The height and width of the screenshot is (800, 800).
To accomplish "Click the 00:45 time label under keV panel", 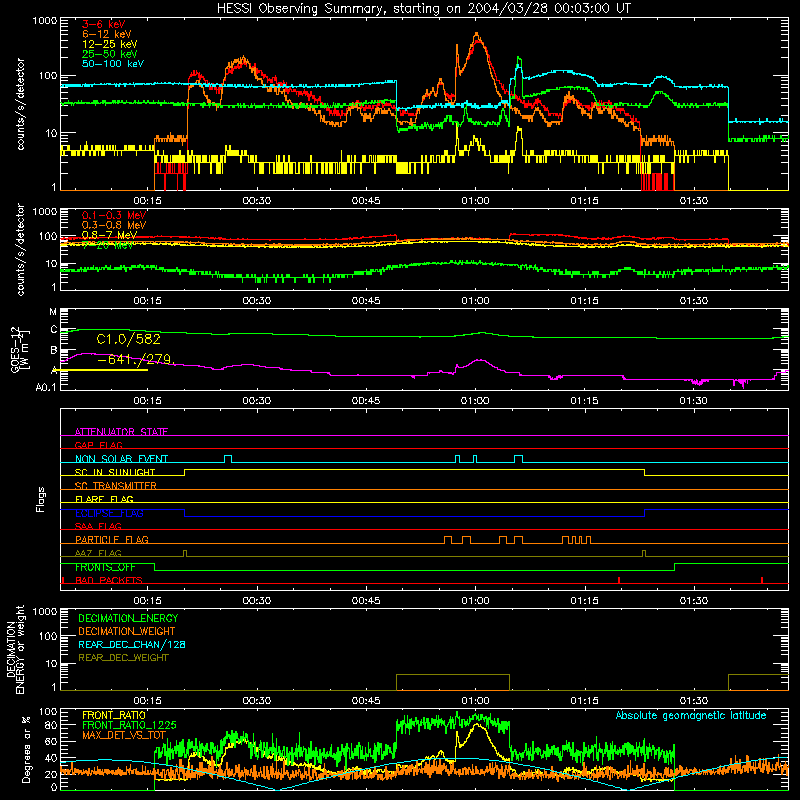I will tap(366, 201).
